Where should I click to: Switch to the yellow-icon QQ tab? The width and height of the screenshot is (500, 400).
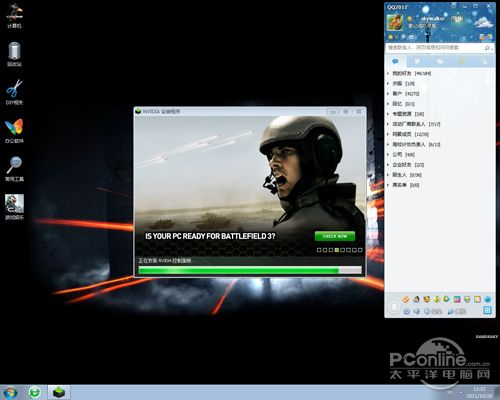point(462,61)
